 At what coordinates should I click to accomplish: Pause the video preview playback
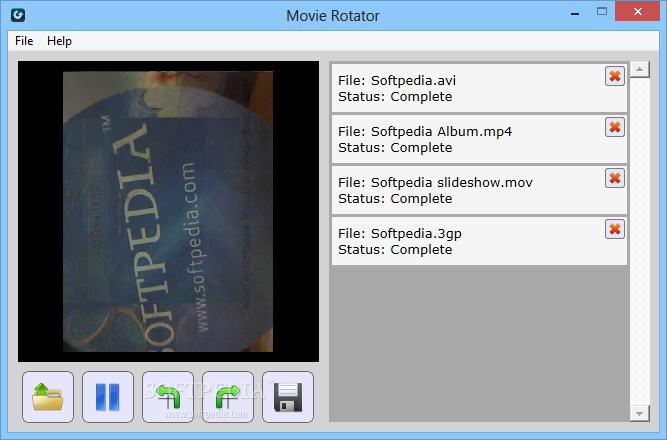[108, 397]
